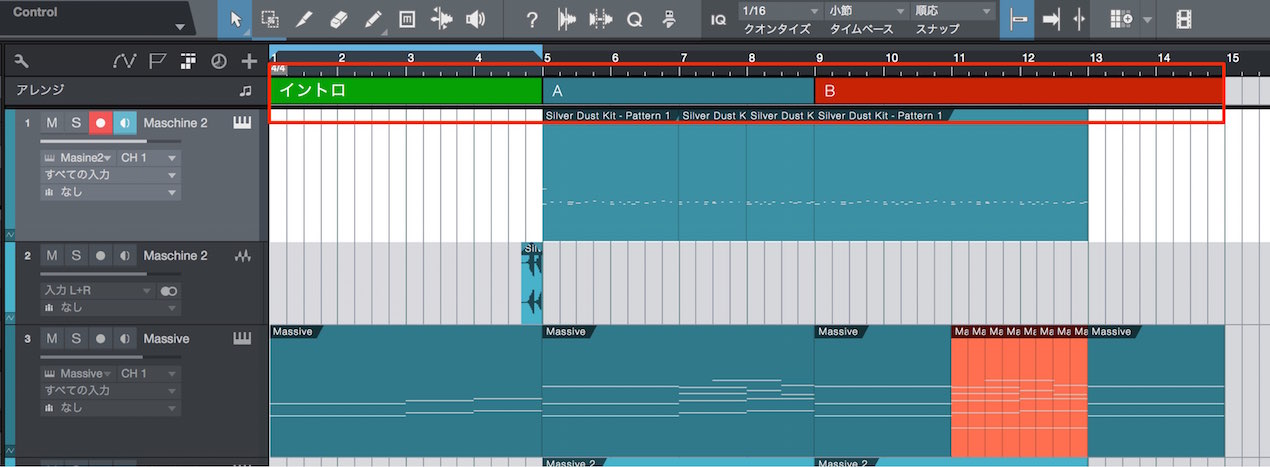Toggle the Snap to grid button

pyautogui.click(x=1018, y=19)
